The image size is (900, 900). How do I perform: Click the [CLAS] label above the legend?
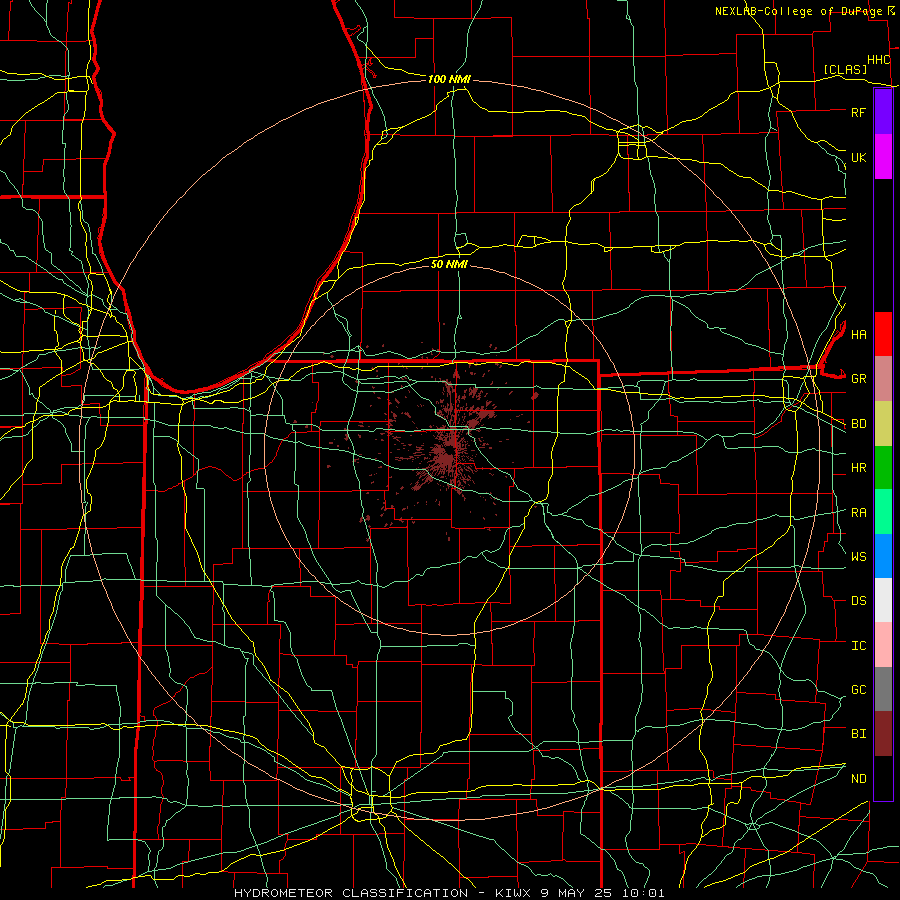tap(845, 69)
